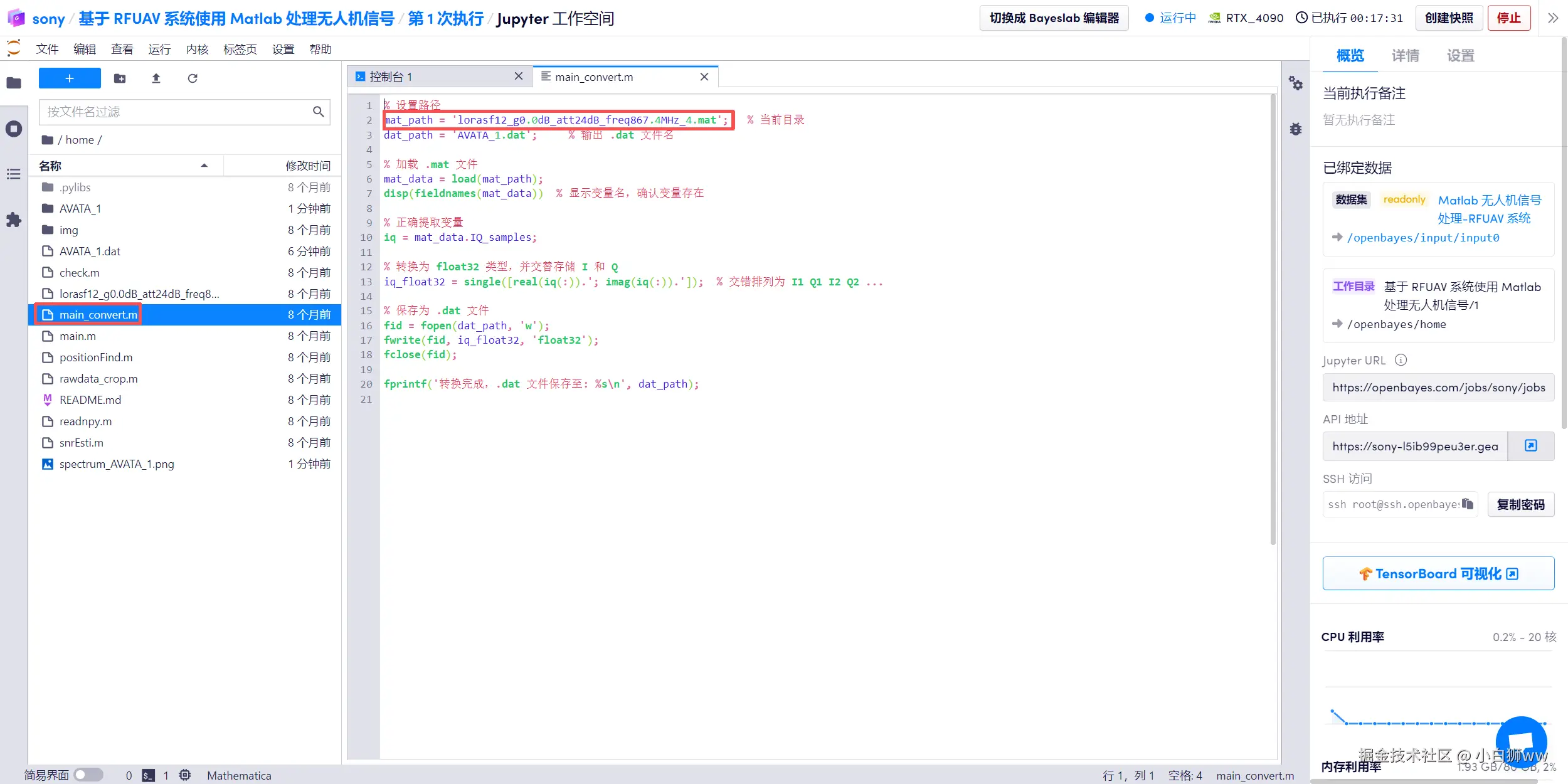
Task: Open the API address external link icon
Action: 1530,446
